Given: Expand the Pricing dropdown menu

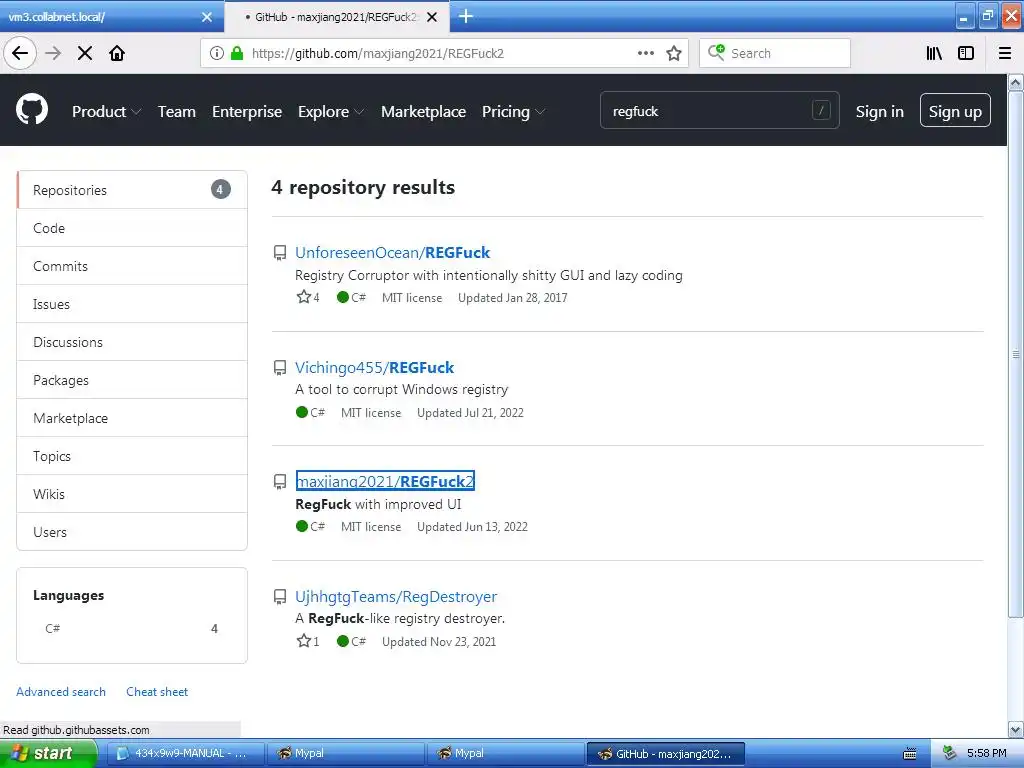Looking at the screenshot, I should coord(513,112).
